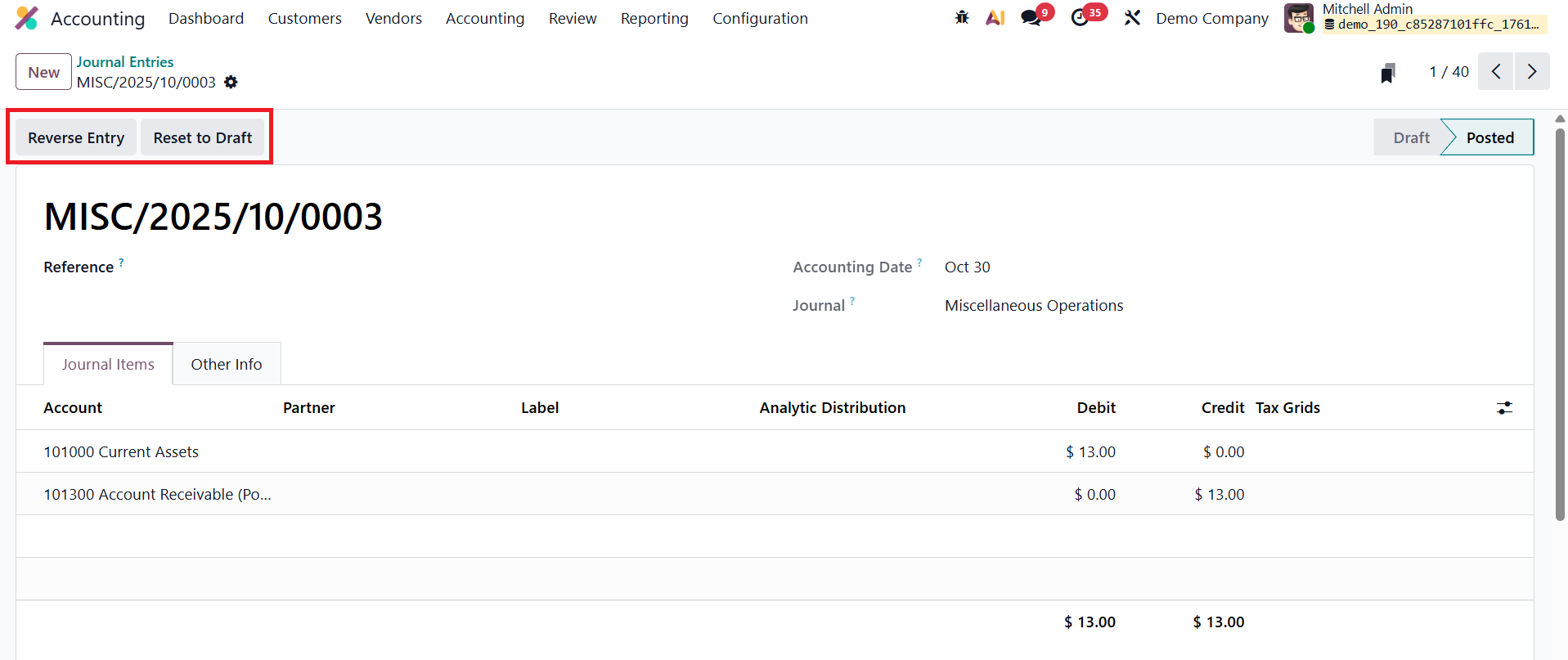The width and height of the screenshot is (1568, 660).
Task: Open the gear actions menu beside MISC/2025/10/0003
Action: pyautogui.click(x=231, y=83)
